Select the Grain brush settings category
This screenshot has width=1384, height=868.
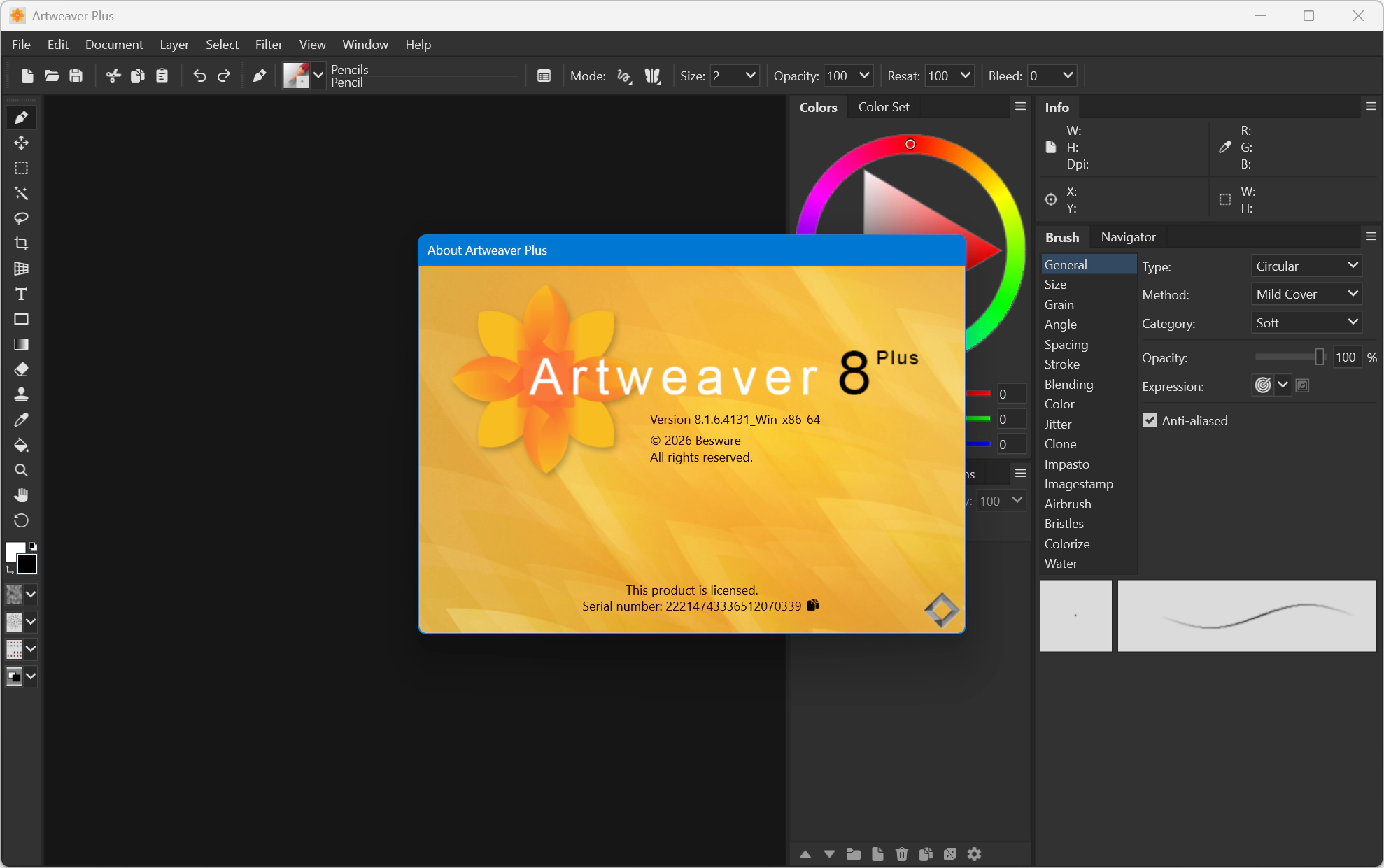(1088, 305)
